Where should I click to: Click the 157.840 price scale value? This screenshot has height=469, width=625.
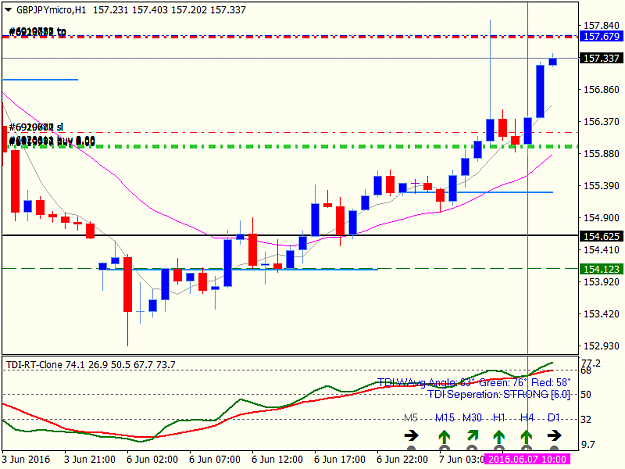tap(601, 26)
